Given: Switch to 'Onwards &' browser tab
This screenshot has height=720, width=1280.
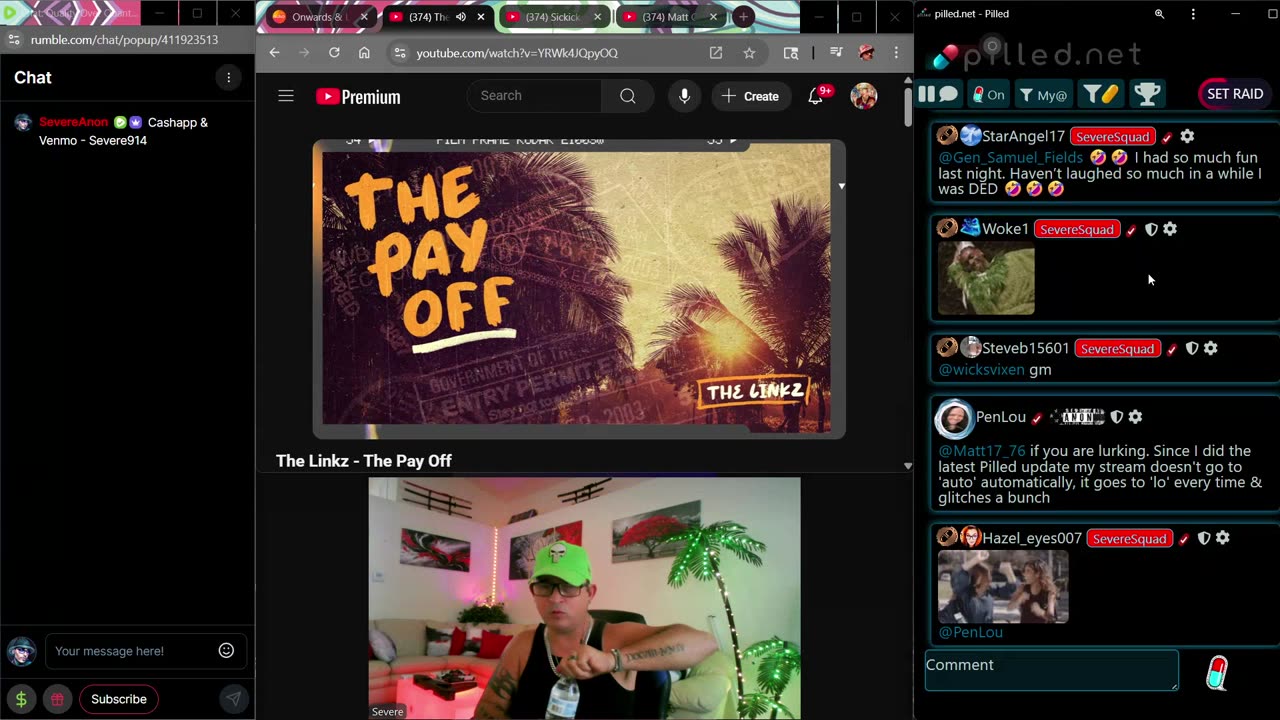Looking at the screenshot, I should click(x=319, y=17).
